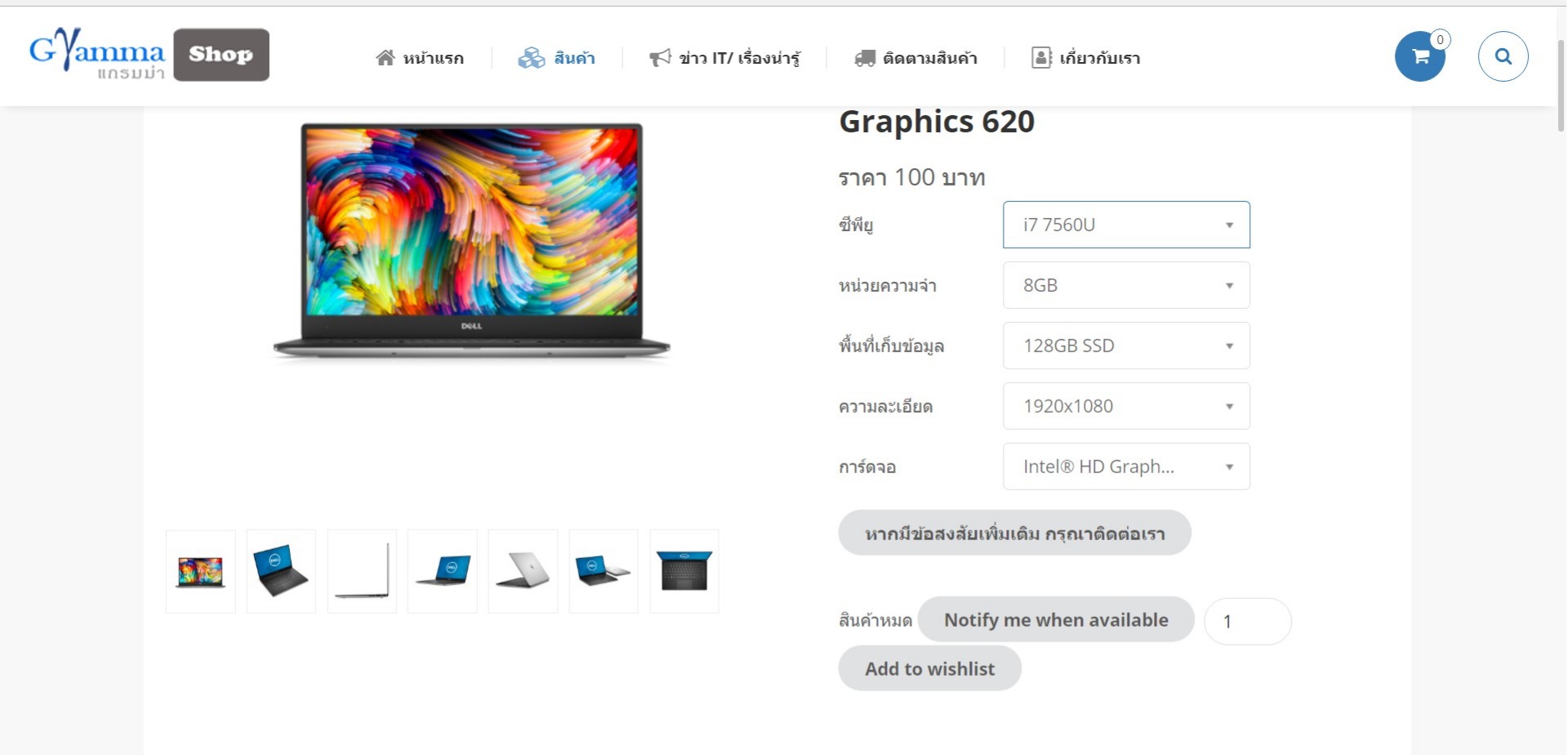Click the quantity input field showing 1
This screenshot has width=1568, height=755.
[1248, 622]
